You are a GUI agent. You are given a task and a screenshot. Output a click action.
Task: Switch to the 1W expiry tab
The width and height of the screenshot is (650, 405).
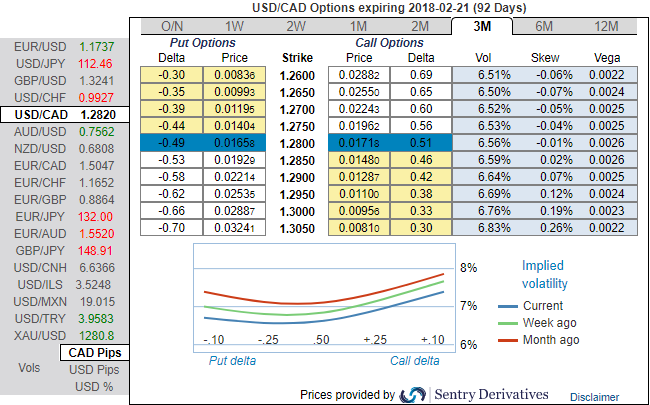coord(234,25)
